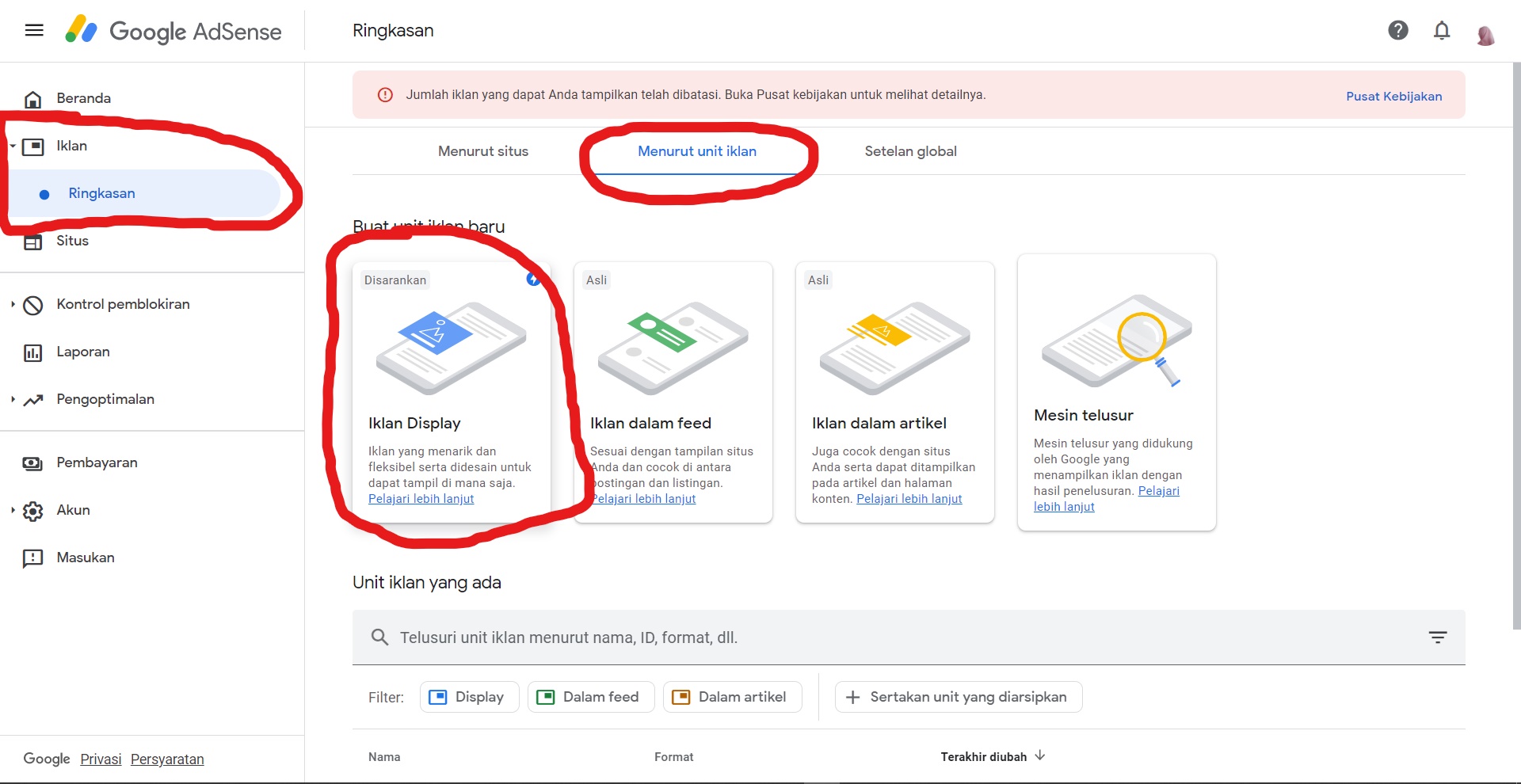Open the Privasi footer link
This screenshot has width=1521, height=784.
(101, 759)
